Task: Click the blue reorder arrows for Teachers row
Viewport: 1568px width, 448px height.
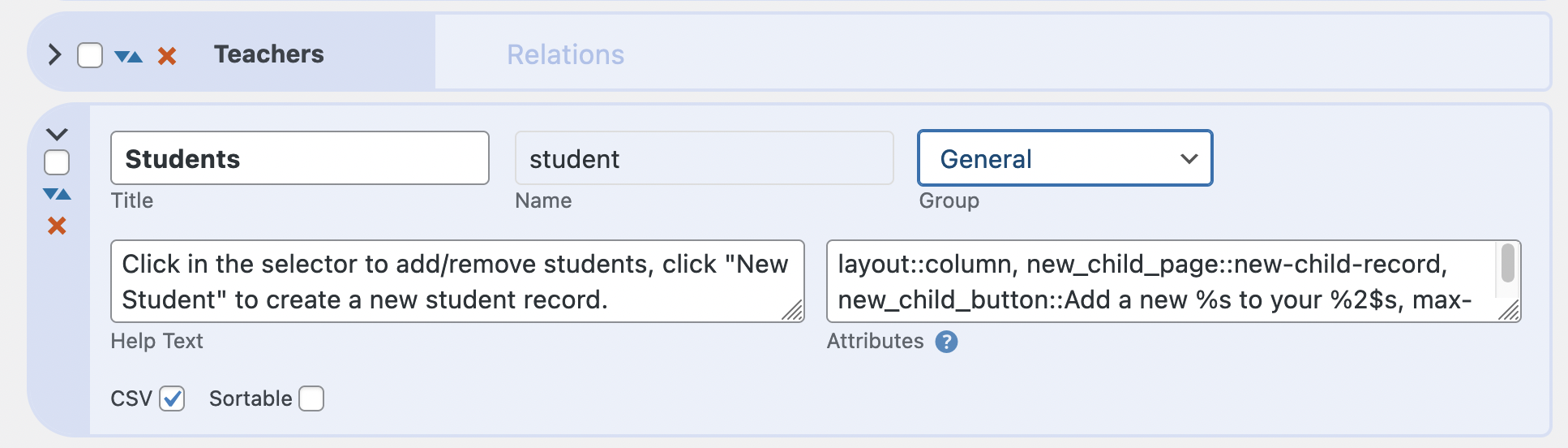Action: (128, 56)
